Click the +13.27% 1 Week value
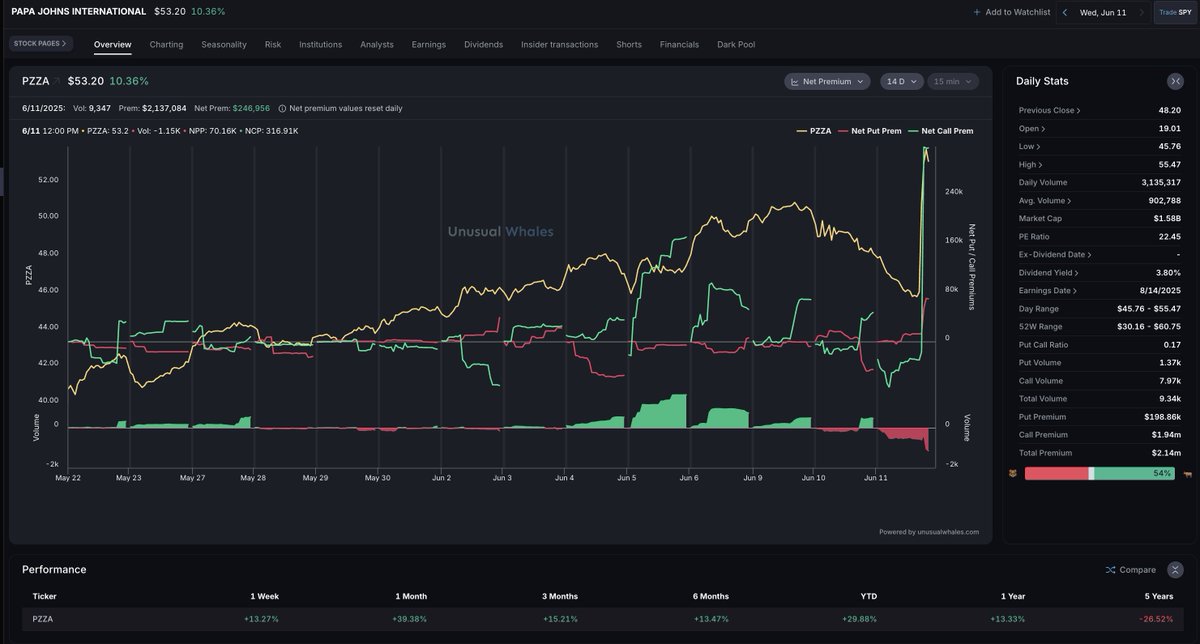Screen dimensions: 1200x644 pyautogui.click(x=262, y=619)
